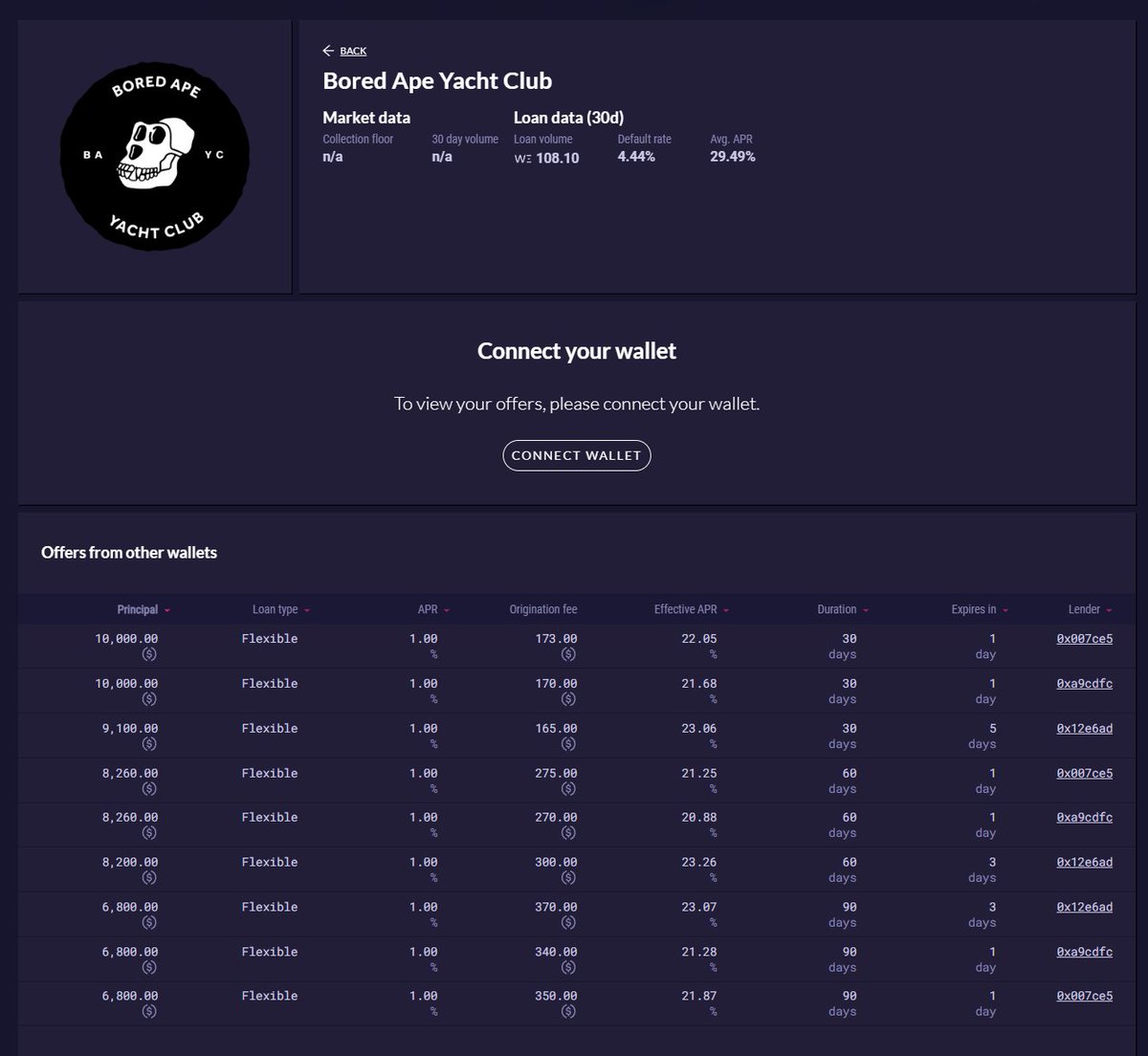Click currency icon under 9,100.00 principal
Screen dimensions: 1148x1056
coord(149,744)
